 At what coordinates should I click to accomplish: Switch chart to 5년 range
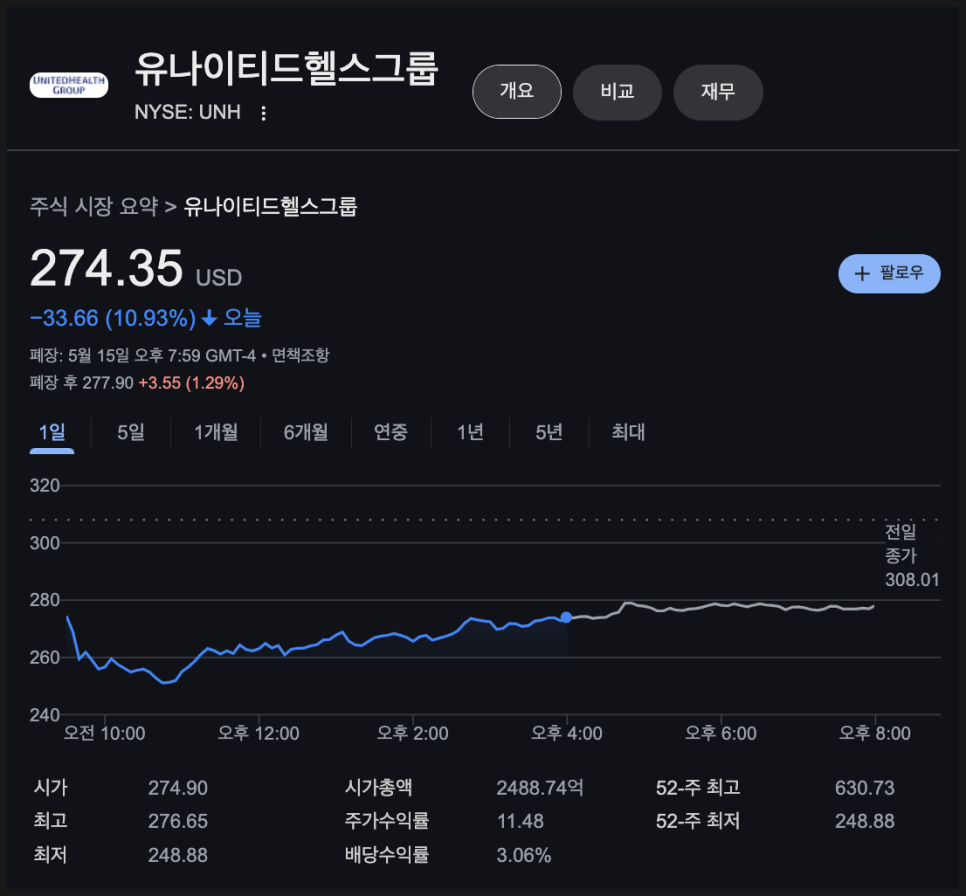[549, 432]
